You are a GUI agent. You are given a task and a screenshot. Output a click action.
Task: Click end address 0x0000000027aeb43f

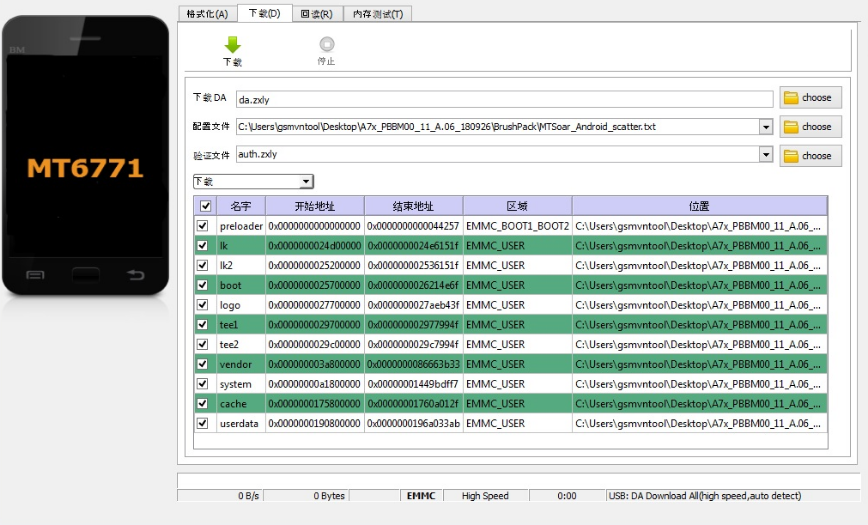pos(414,305)
